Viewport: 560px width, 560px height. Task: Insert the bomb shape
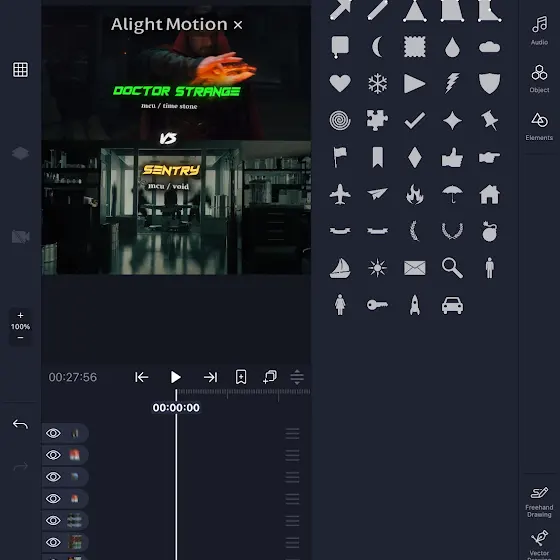point(490,231)
